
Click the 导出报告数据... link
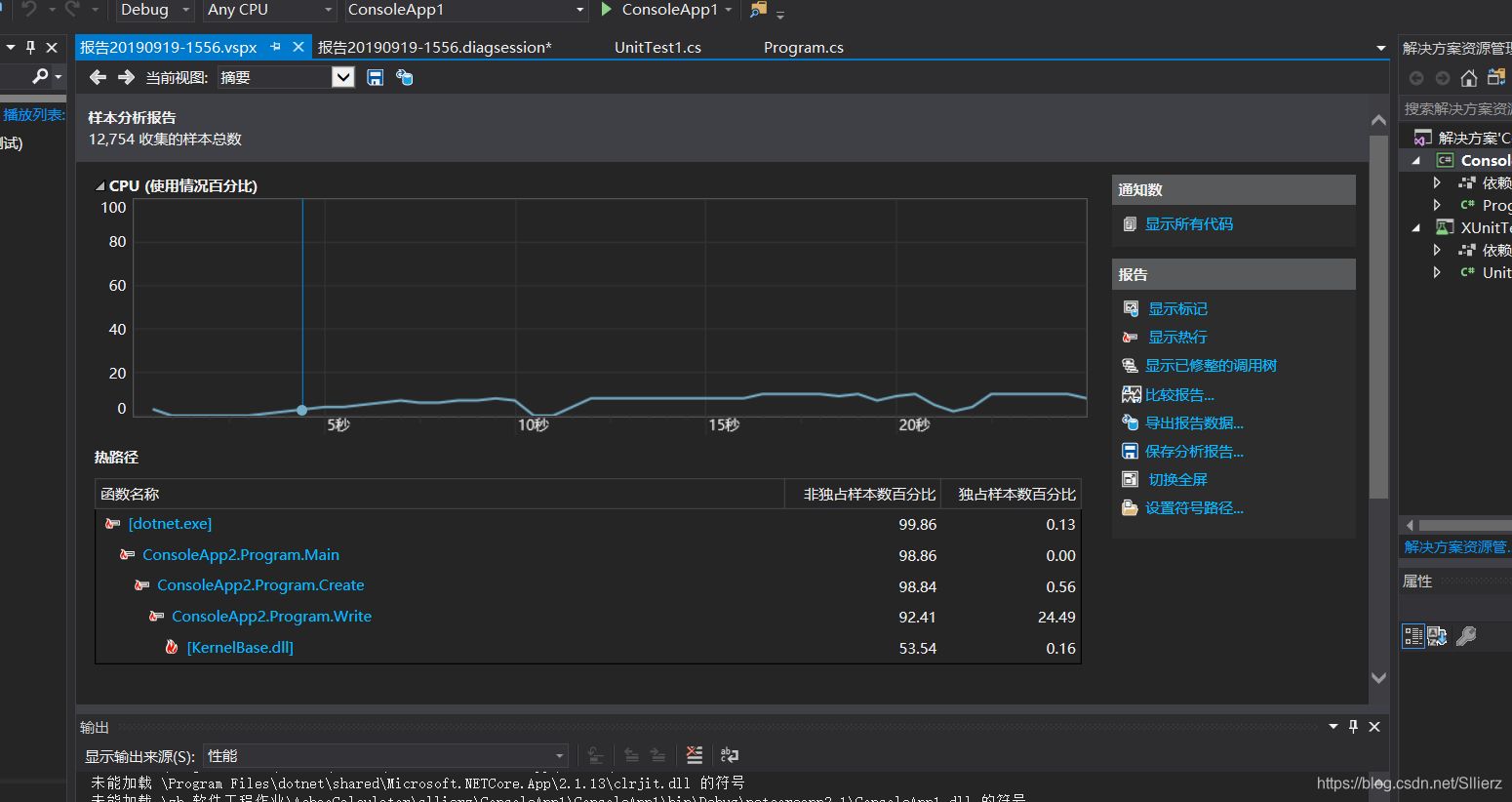click(x=1194, y=422)
